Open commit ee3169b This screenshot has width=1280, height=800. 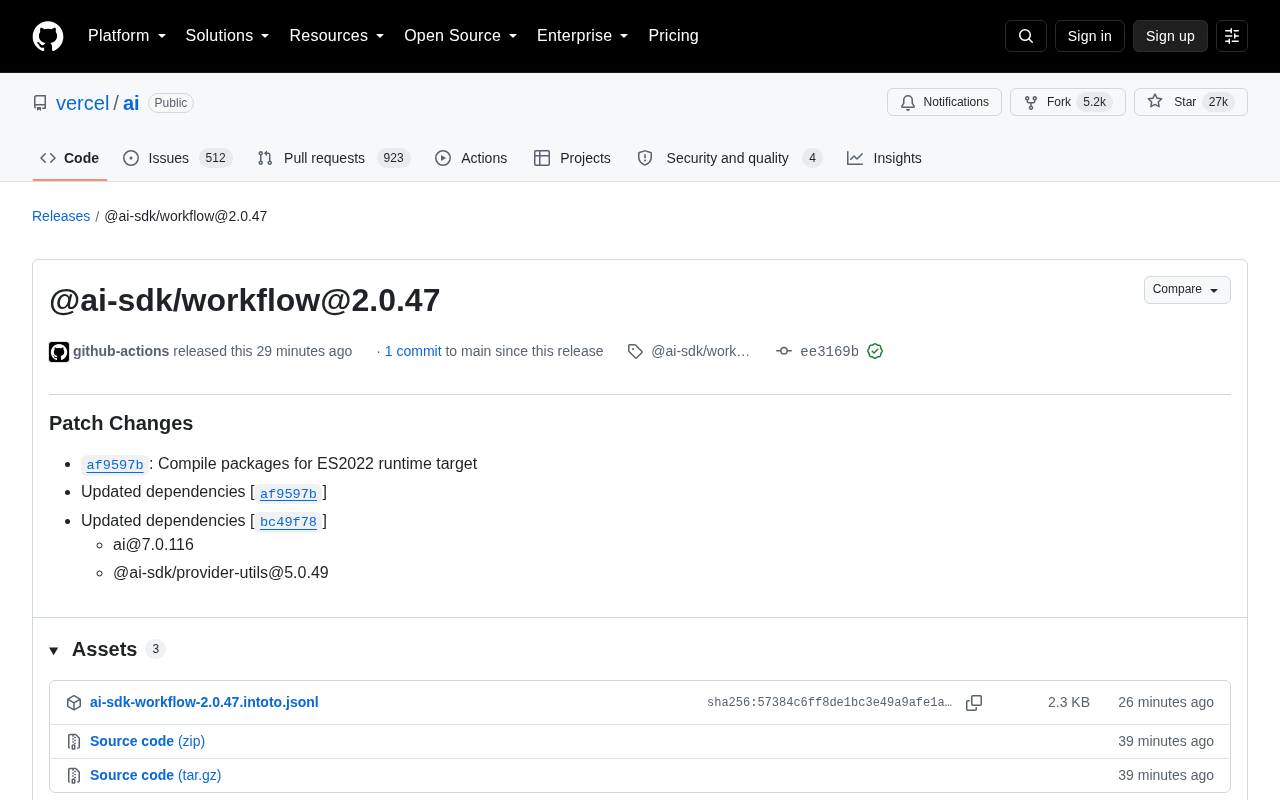click(830, 352)
